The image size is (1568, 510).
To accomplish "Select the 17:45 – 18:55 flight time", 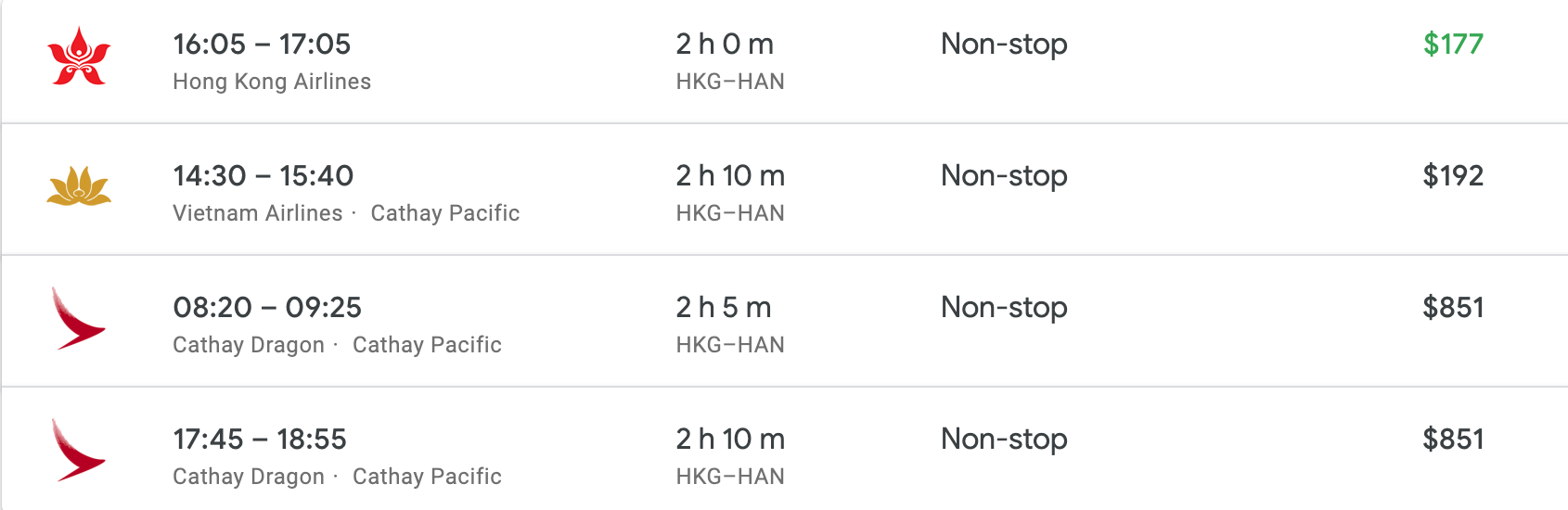I will [x=260, y=439].
